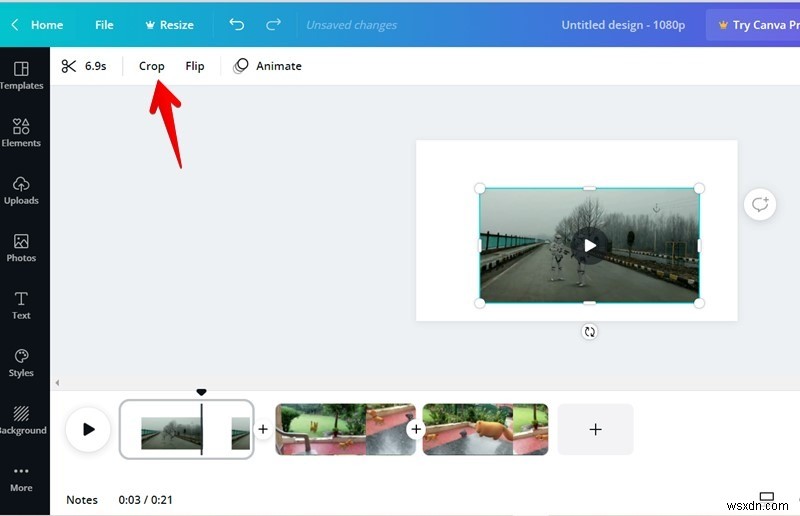Click the Home link
The image size is (800, 516).
tap(47, 24)
